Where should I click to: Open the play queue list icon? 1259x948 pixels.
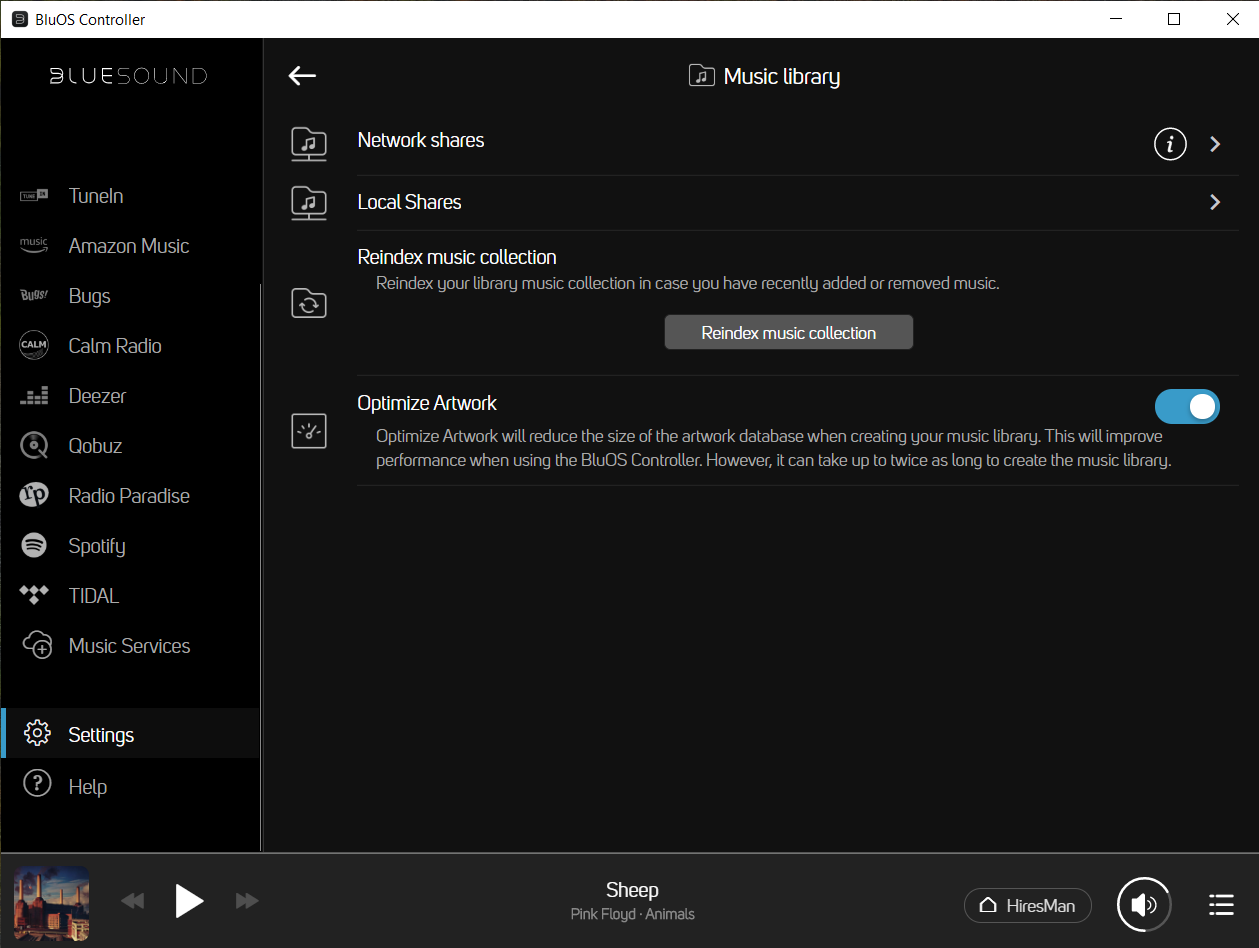1220,905
